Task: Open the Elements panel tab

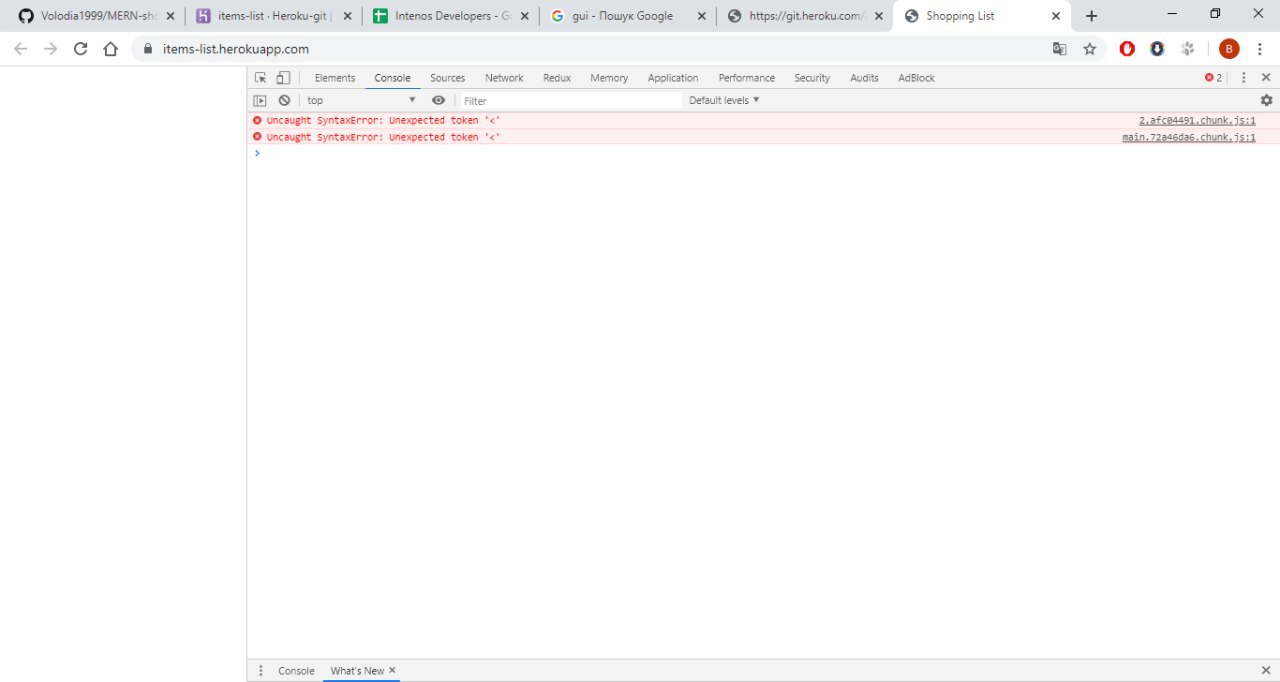Action: tap(334, 78)
